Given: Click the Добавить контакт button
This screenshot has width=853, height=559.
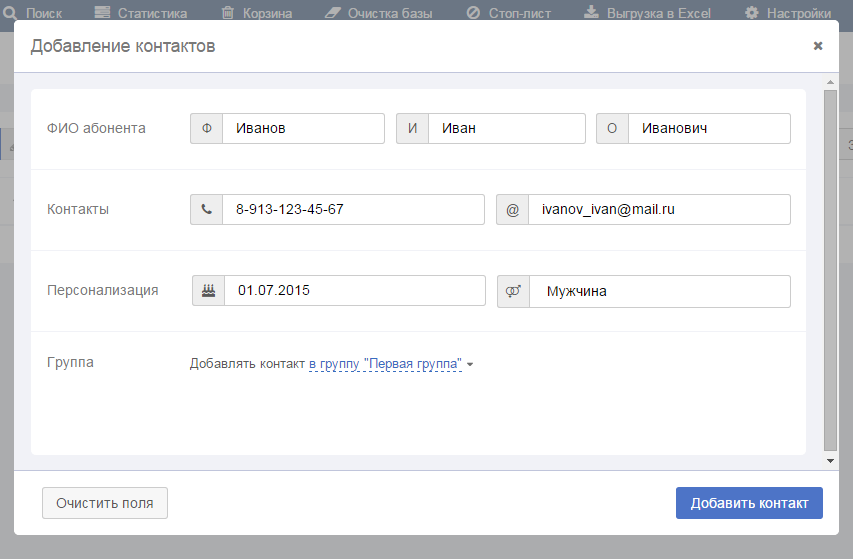Looking at the screenshot, I should pyautogui.click(x=749, y=503).
